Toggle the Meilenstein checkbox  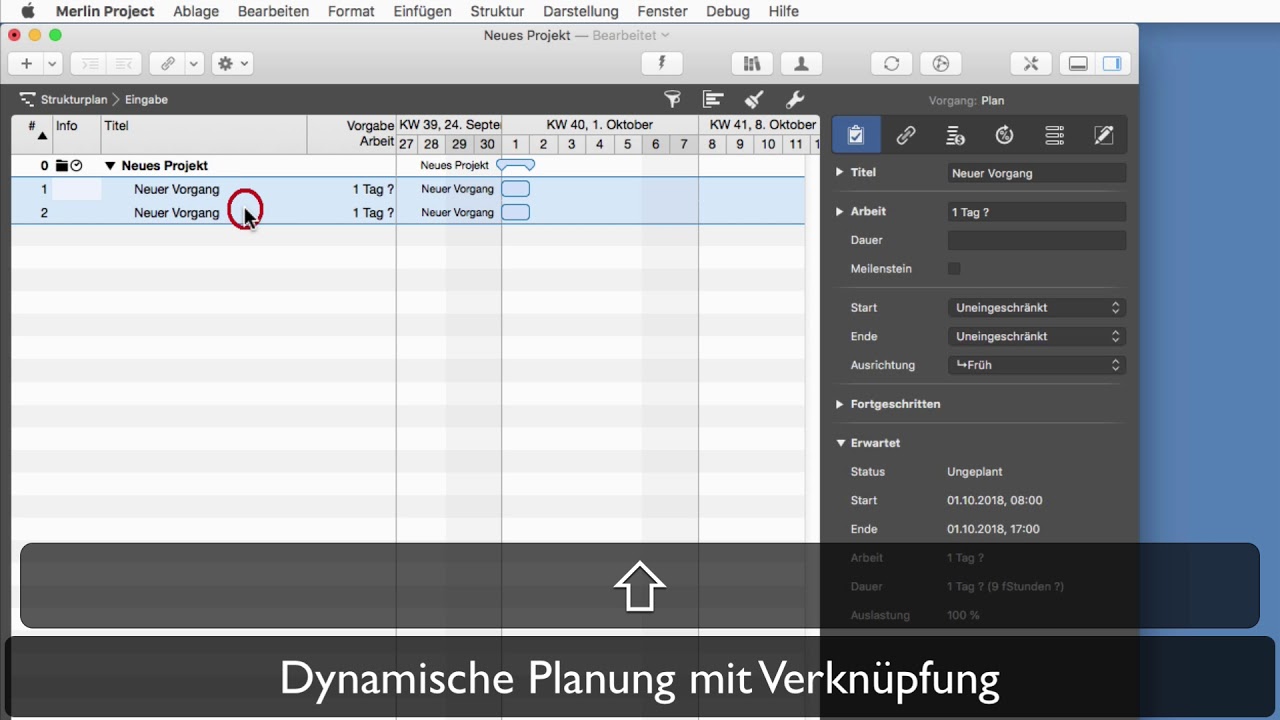point(954,268)
